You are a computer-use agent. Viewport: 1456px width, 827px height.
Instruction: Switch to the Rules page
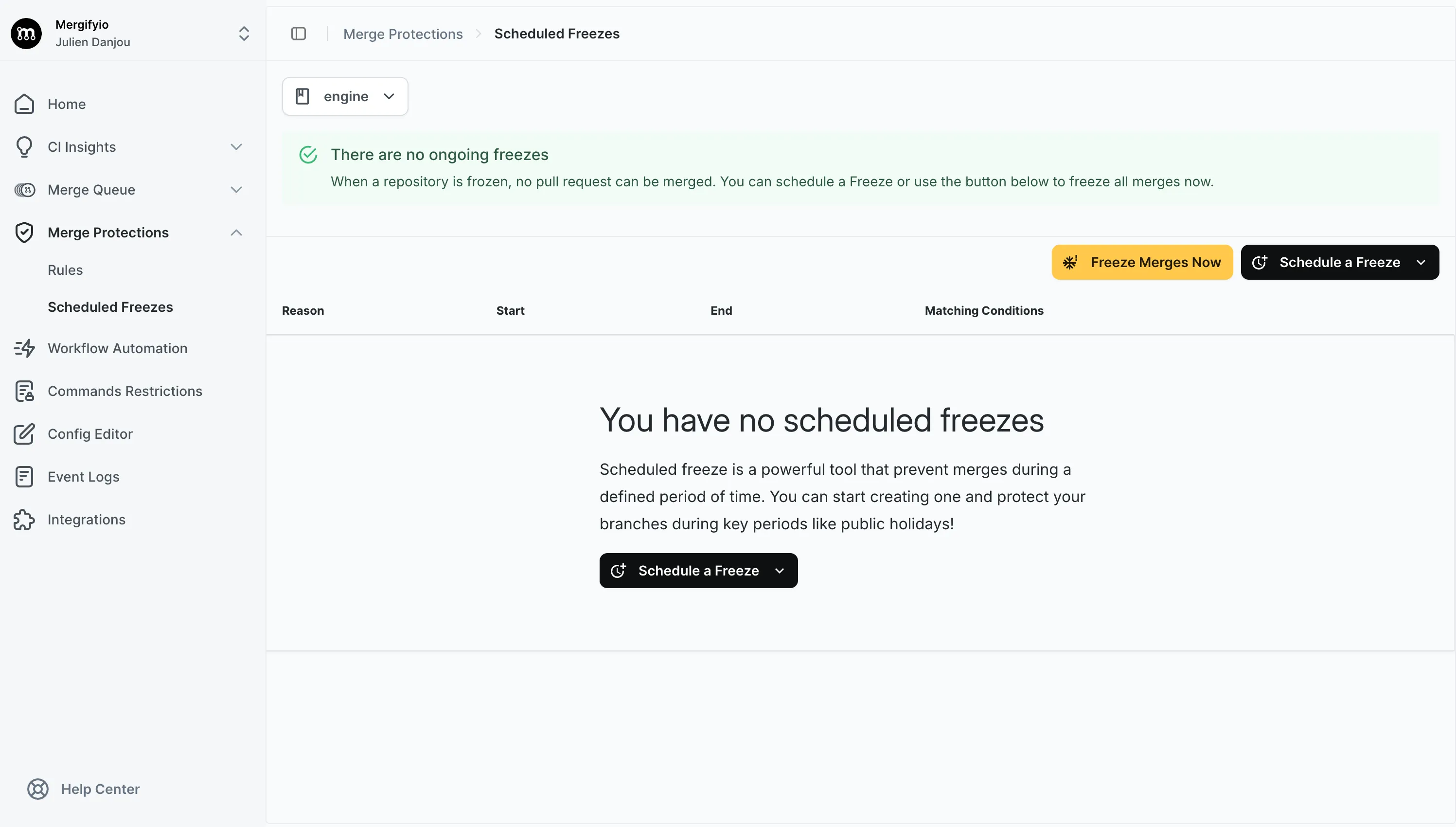click(65, 270)
